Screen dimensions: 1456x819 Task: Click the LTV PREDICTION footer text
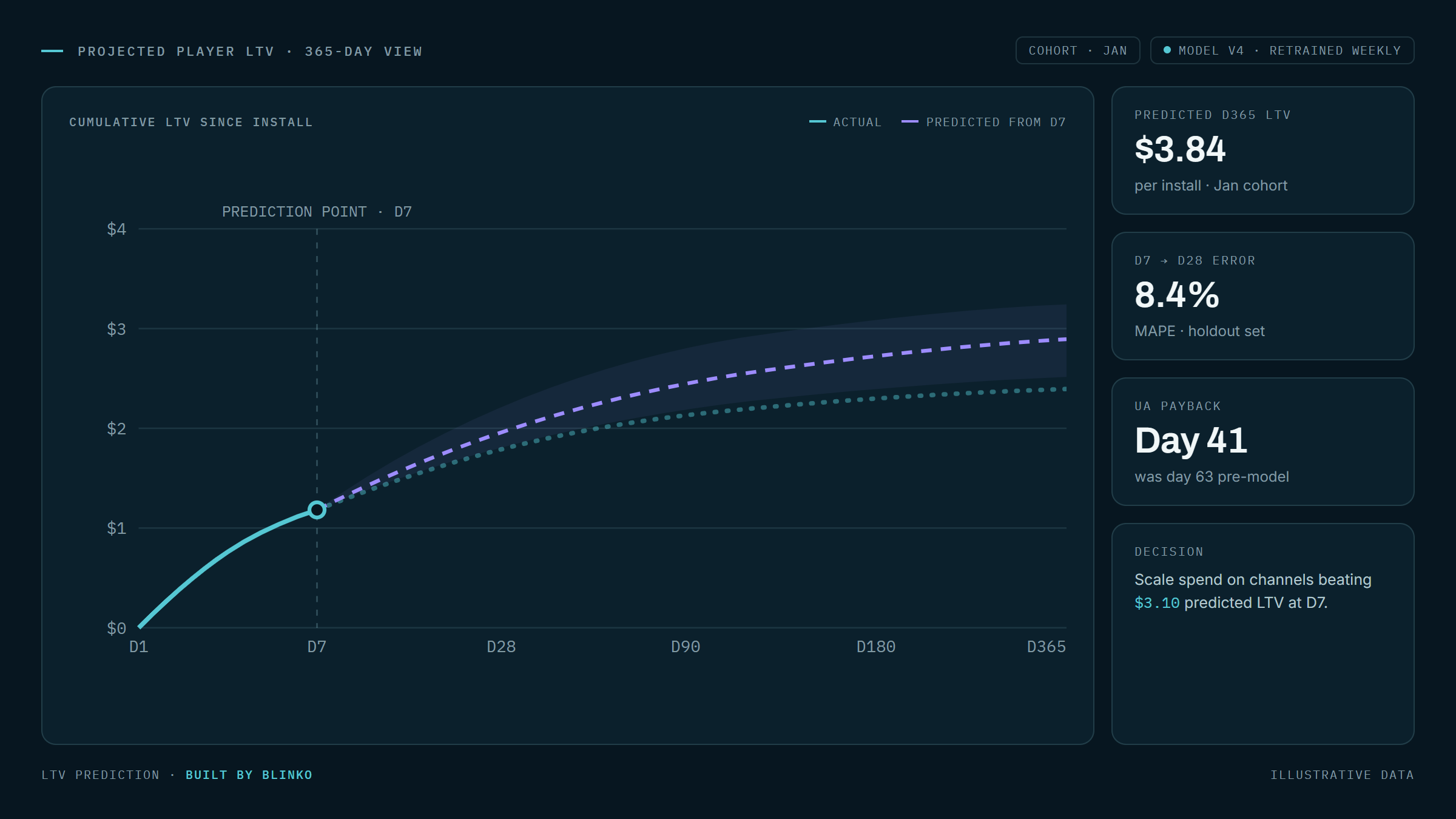click(101, 775)
